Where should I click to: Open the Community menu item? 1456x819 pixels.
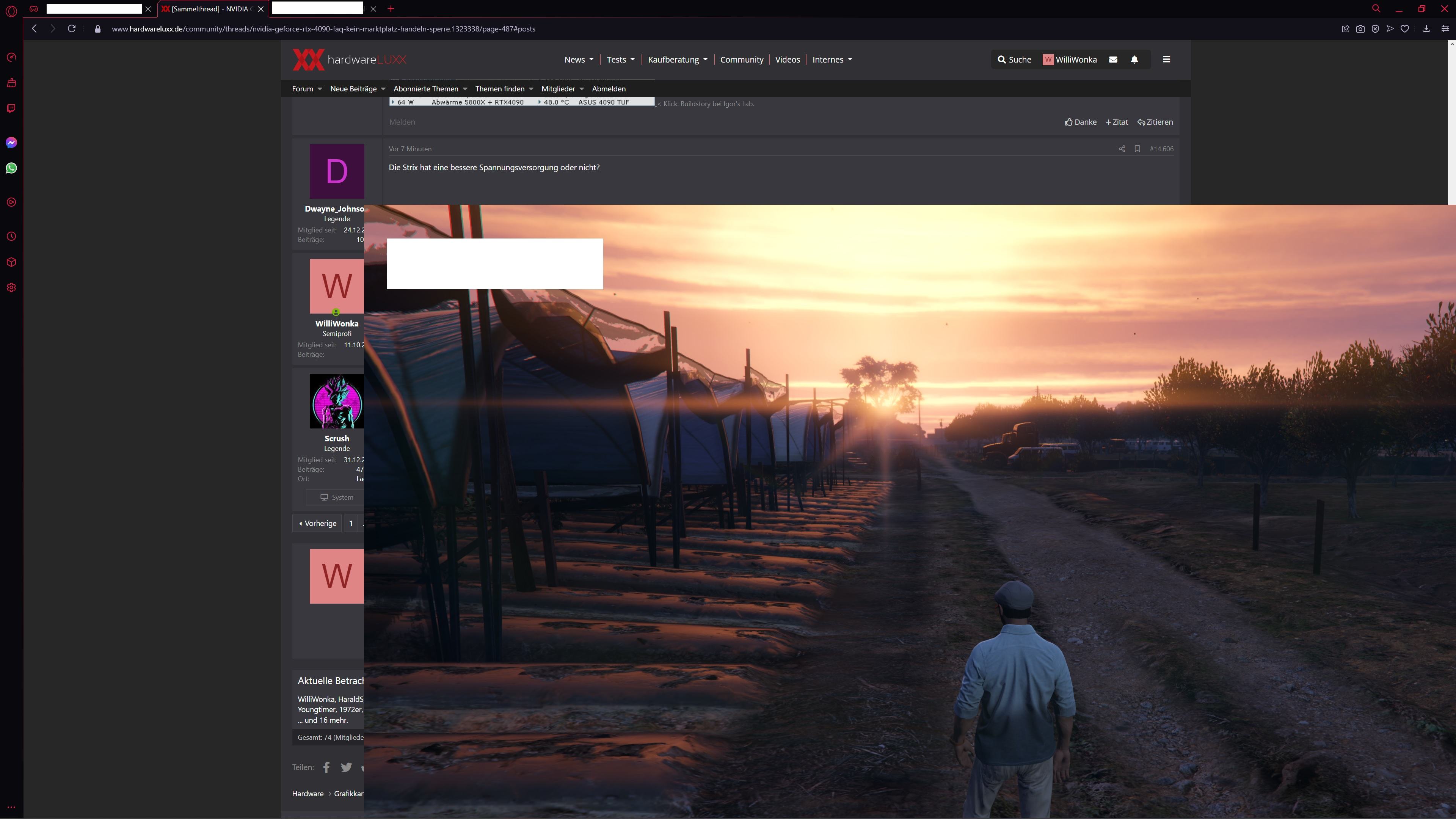(x=741, y=60)
